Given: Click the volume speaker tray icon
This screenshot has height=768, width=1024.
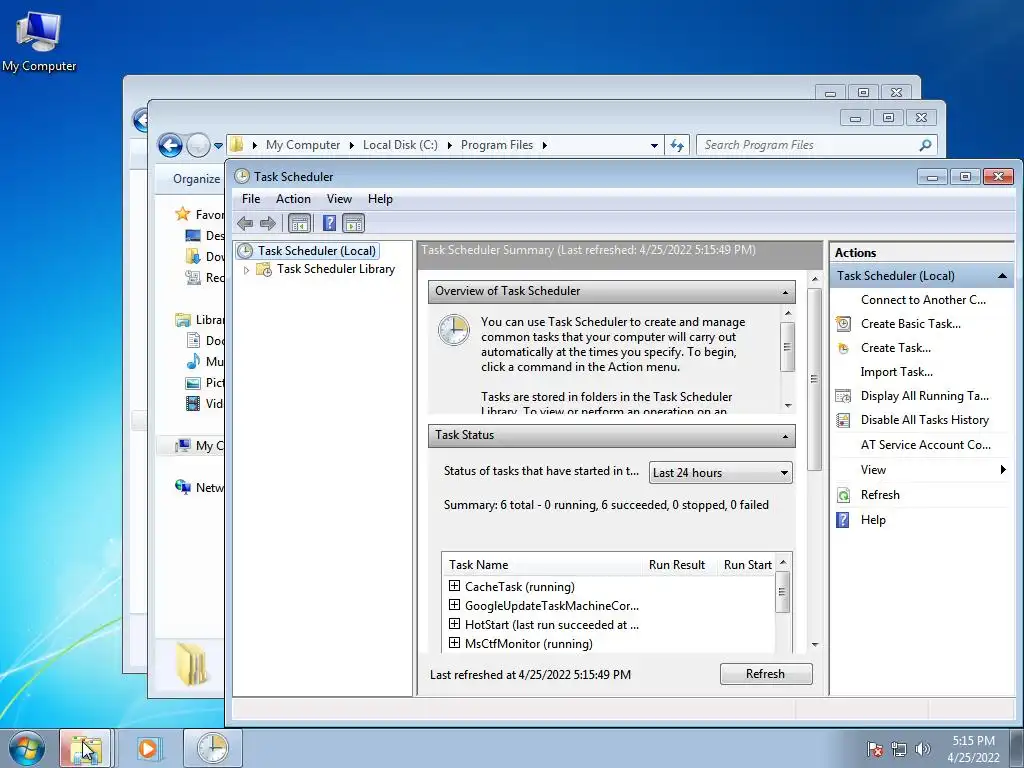Looking at the screenshot, I should pos(922,749).
